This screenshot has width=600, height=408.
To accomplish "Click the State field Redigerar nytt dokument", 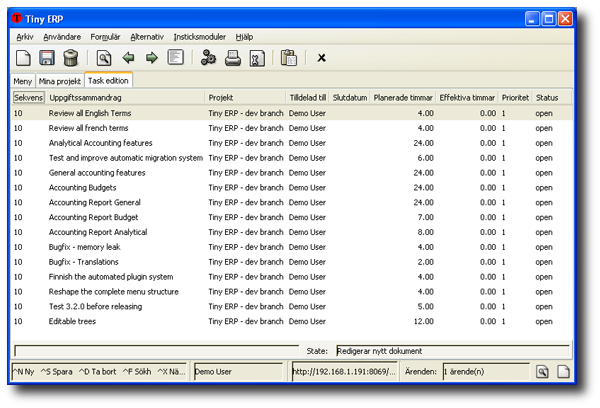I will tap(453, 351).
